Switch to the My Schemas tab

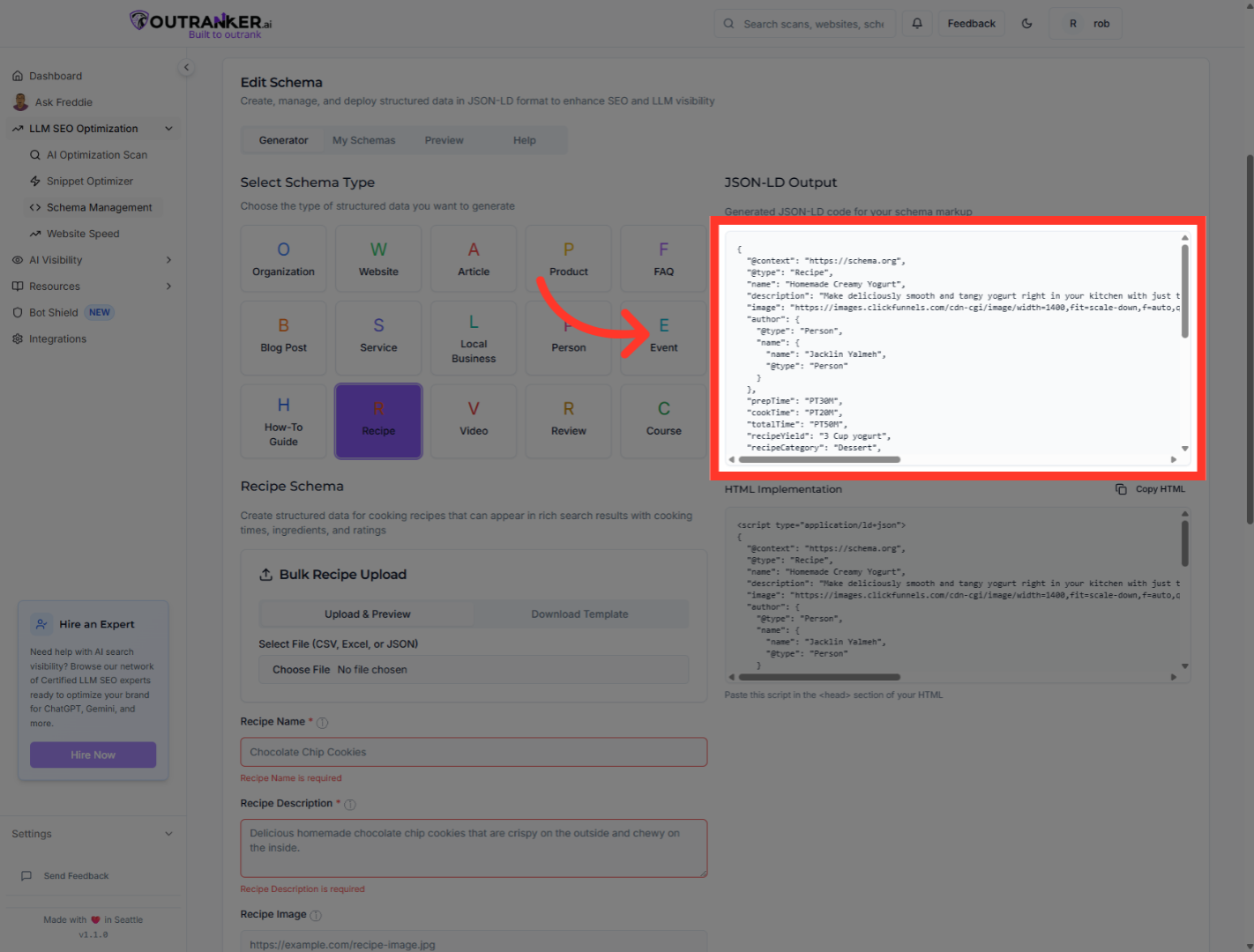tap(363, 139)
